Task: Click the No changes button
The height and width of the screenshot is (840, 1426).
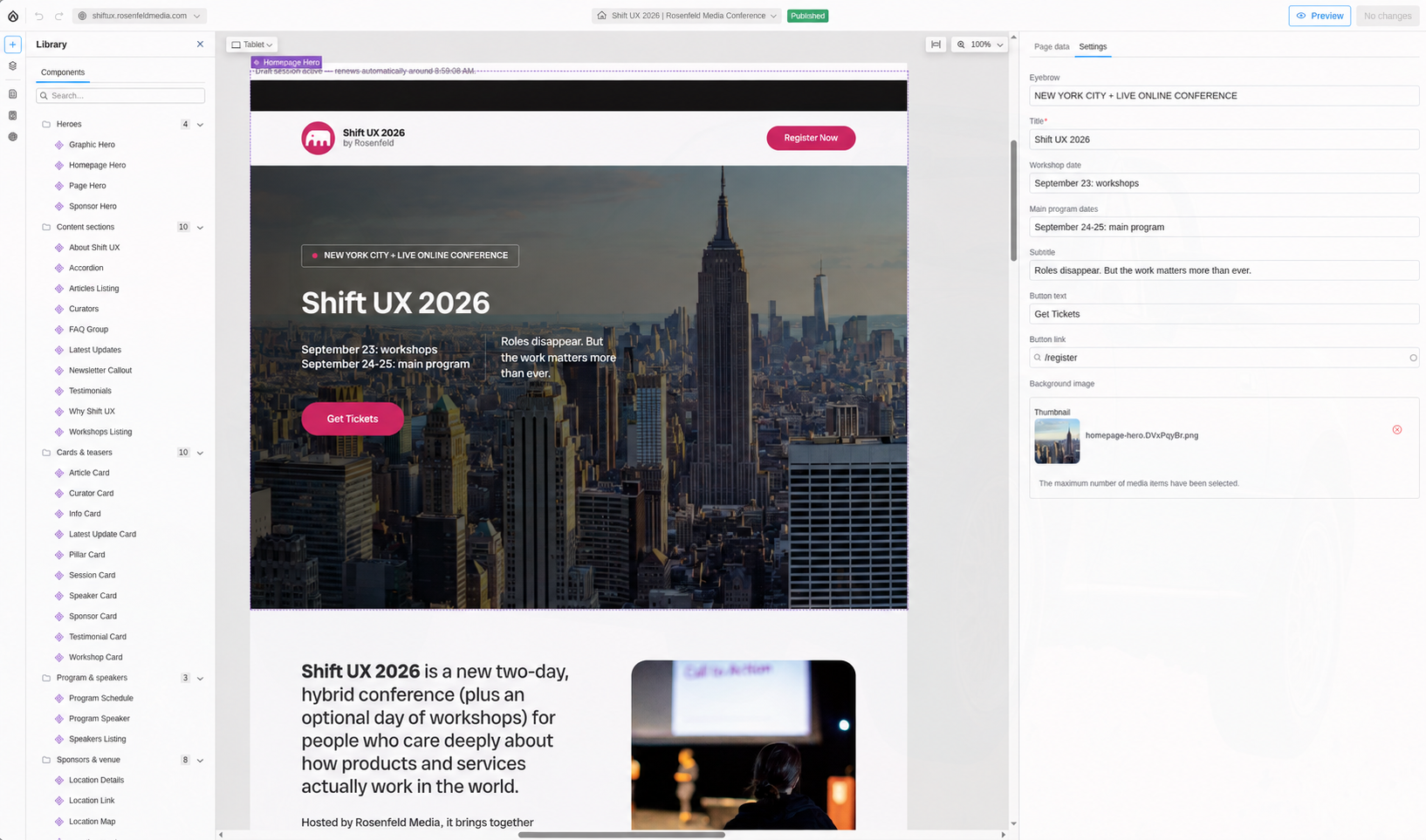Action: [1388, 16]
